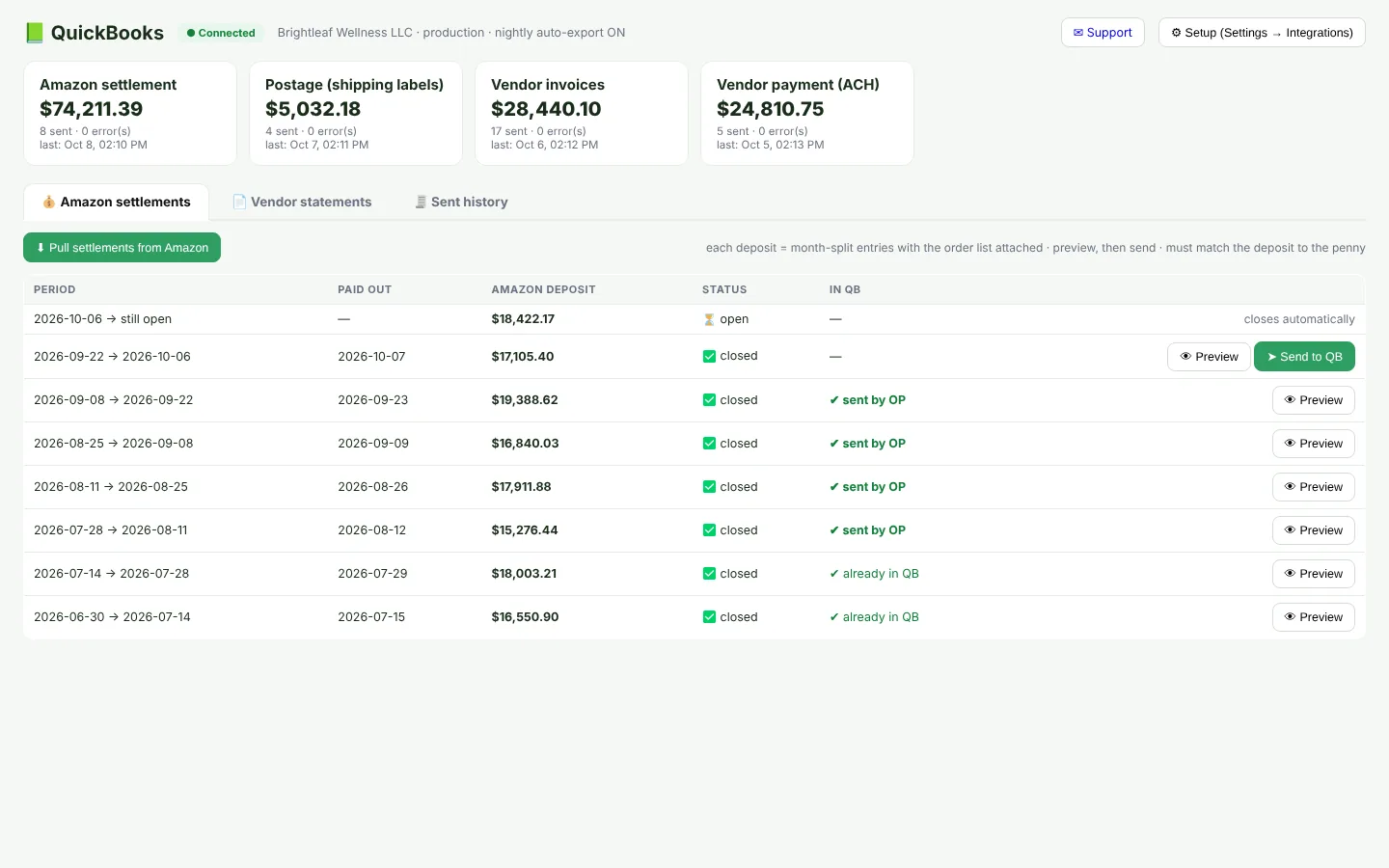
Task: Click the closed checkbox for the $19,388.62 deposit
Action: click(x=709, y=400)
